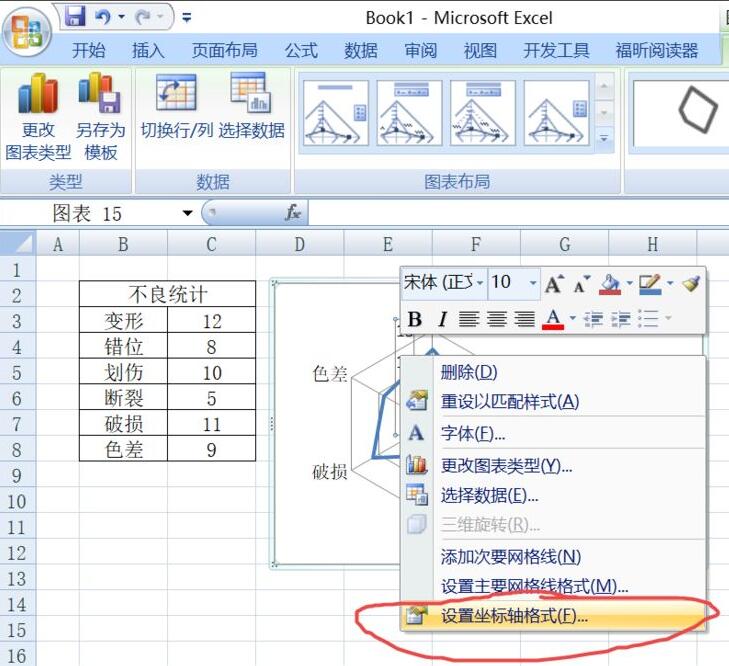Click the Undo arrow icon
Screen dimensions: 729x666
[x=103, y=17]
